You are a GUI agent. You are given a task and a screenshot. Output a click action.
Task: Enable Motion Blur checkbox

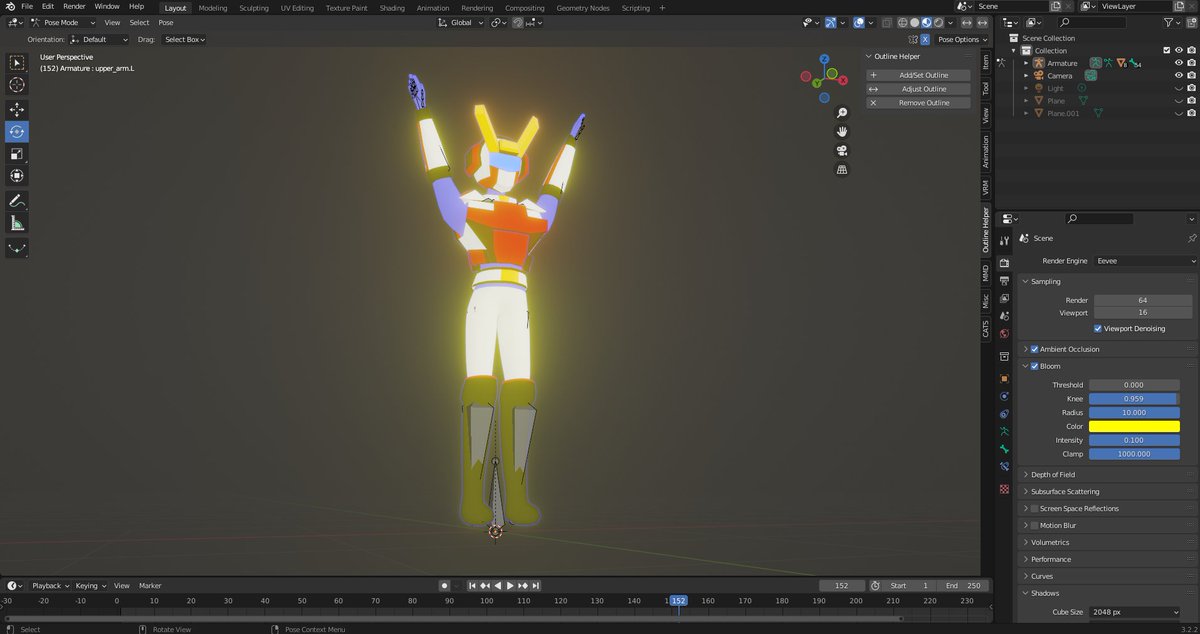(x=1034, y=525)
